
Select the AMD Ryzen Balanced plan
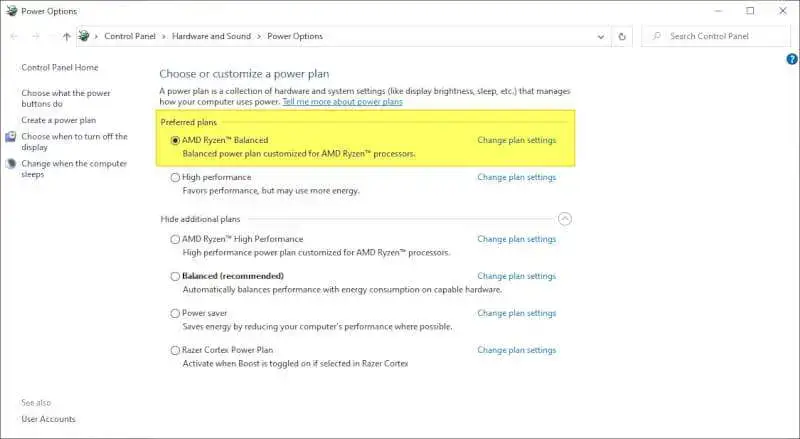[x=175, y=140]
